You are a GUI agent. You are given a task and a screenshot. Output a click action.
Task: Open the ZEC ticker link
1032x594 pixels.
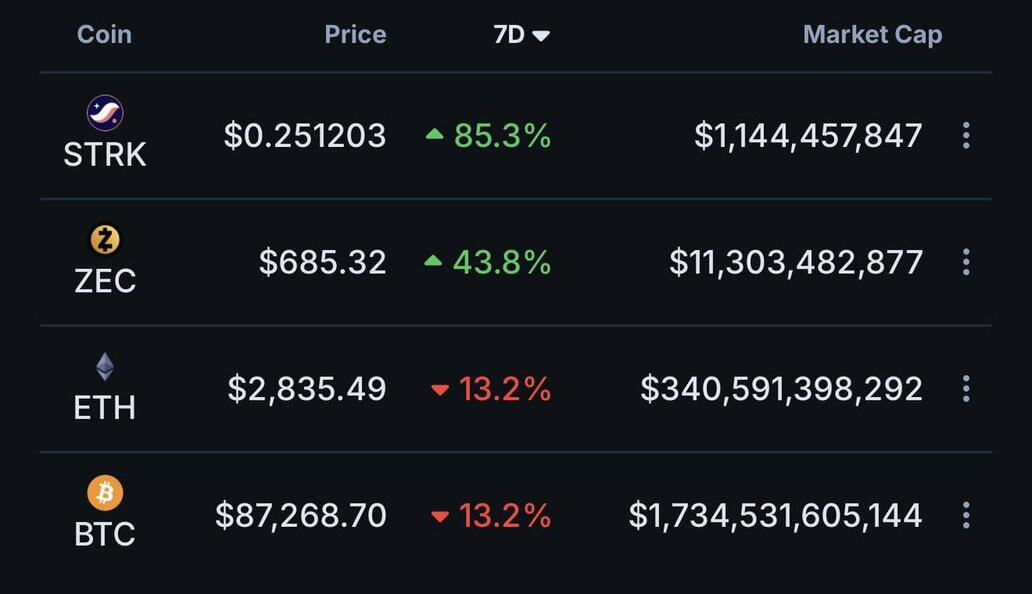click(x=105, y=281)
